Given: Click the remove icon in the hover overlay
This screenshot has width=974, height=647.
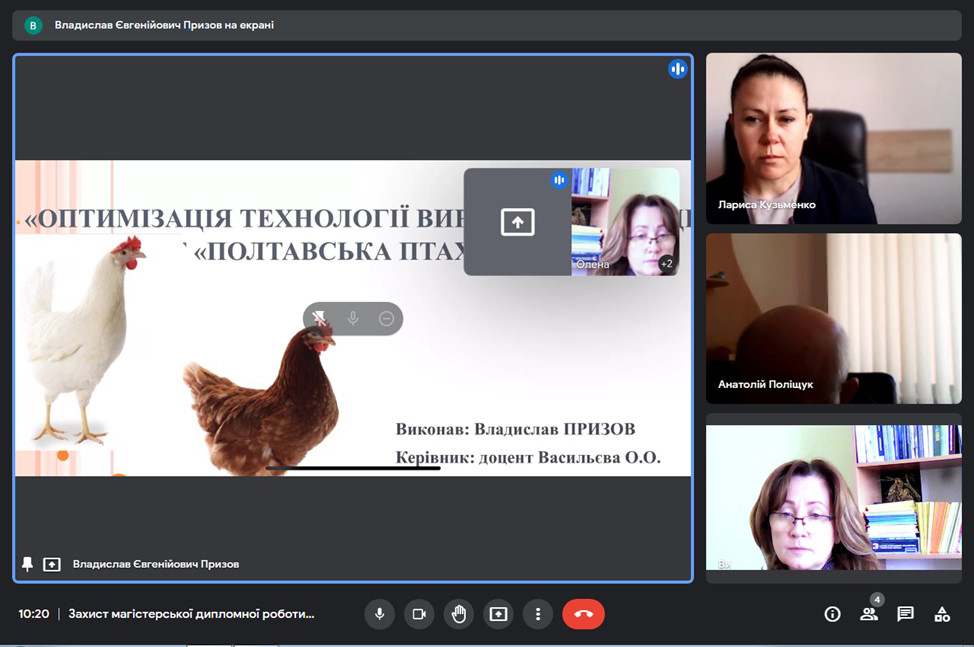Looking at the screenshot, I should click(386, 319).
